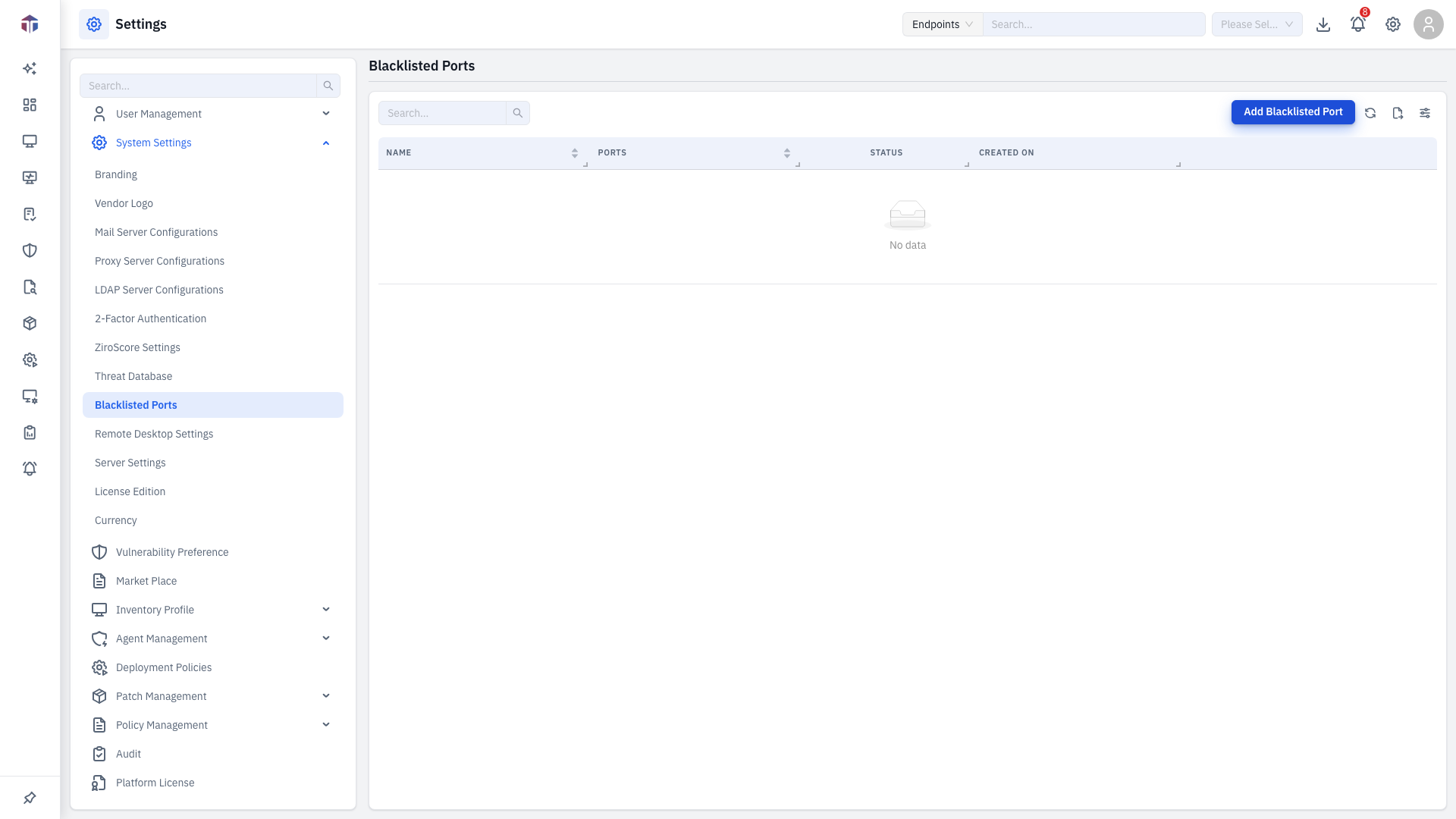Click the blacklisted ports table search field
This screenshot has width=1456, height=819.
click(x=442, y=113)
